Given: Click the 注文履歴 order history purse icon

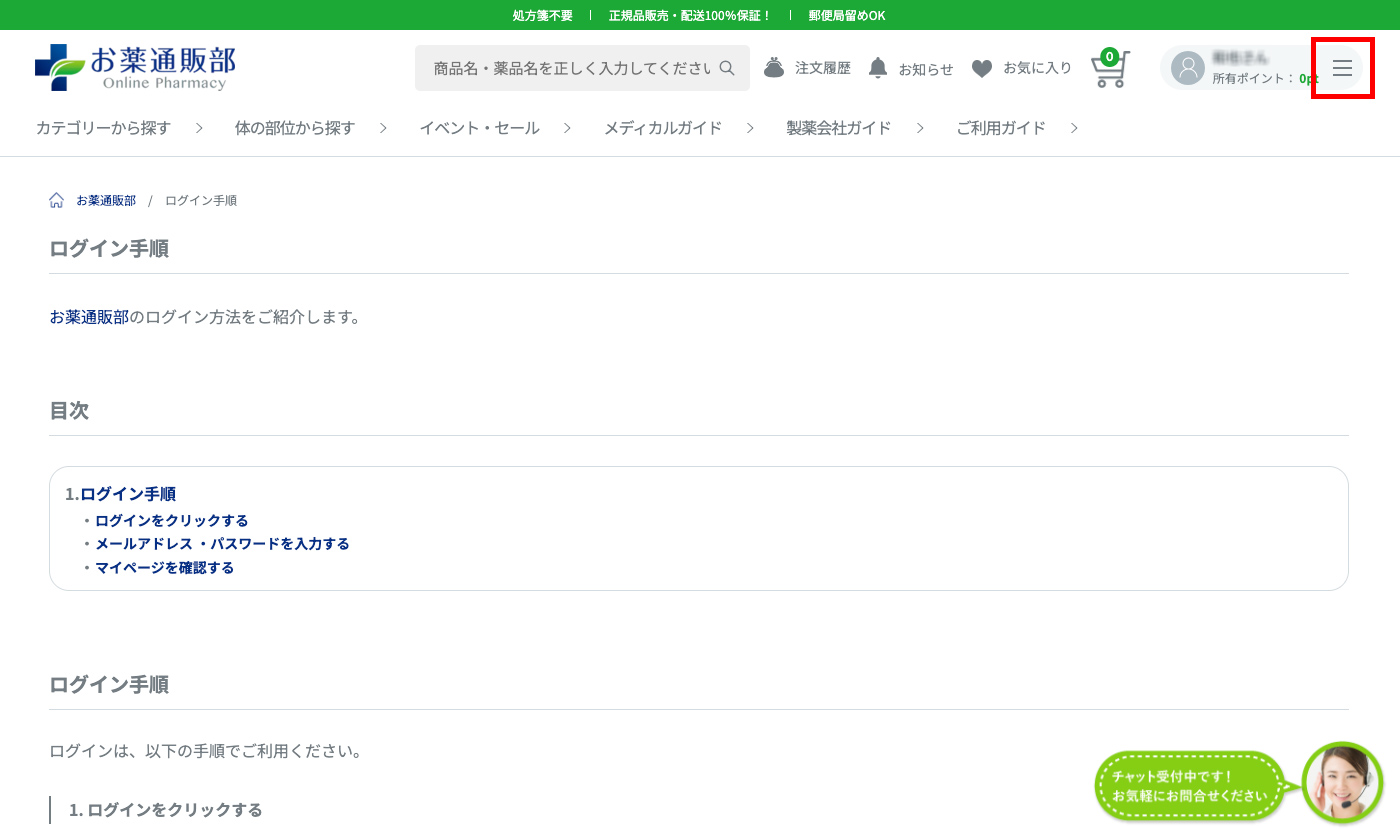Looking at the screenshot, I should pos(773,67).
